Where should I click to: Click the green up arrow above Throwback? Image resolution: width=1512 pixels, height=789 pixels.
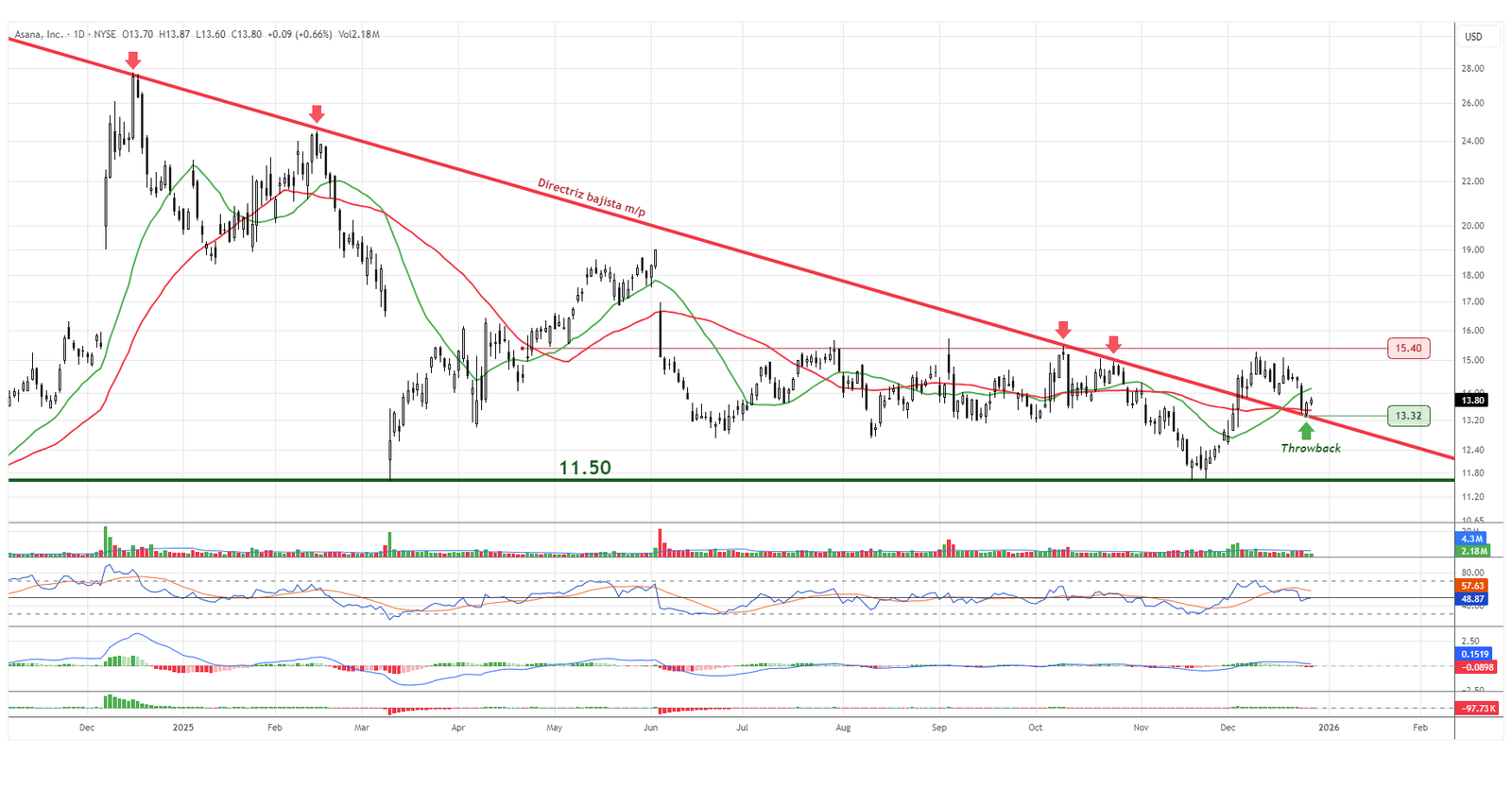click(1306, 431)
